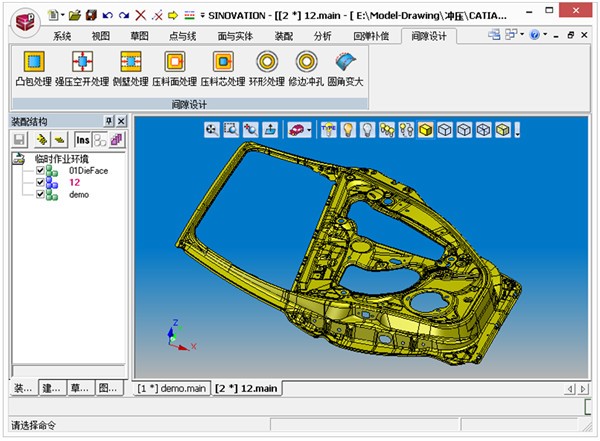Viewport: 600px width, 441px height.
Task: Toggle the demo part checkbox
Action: coord(41,195)
